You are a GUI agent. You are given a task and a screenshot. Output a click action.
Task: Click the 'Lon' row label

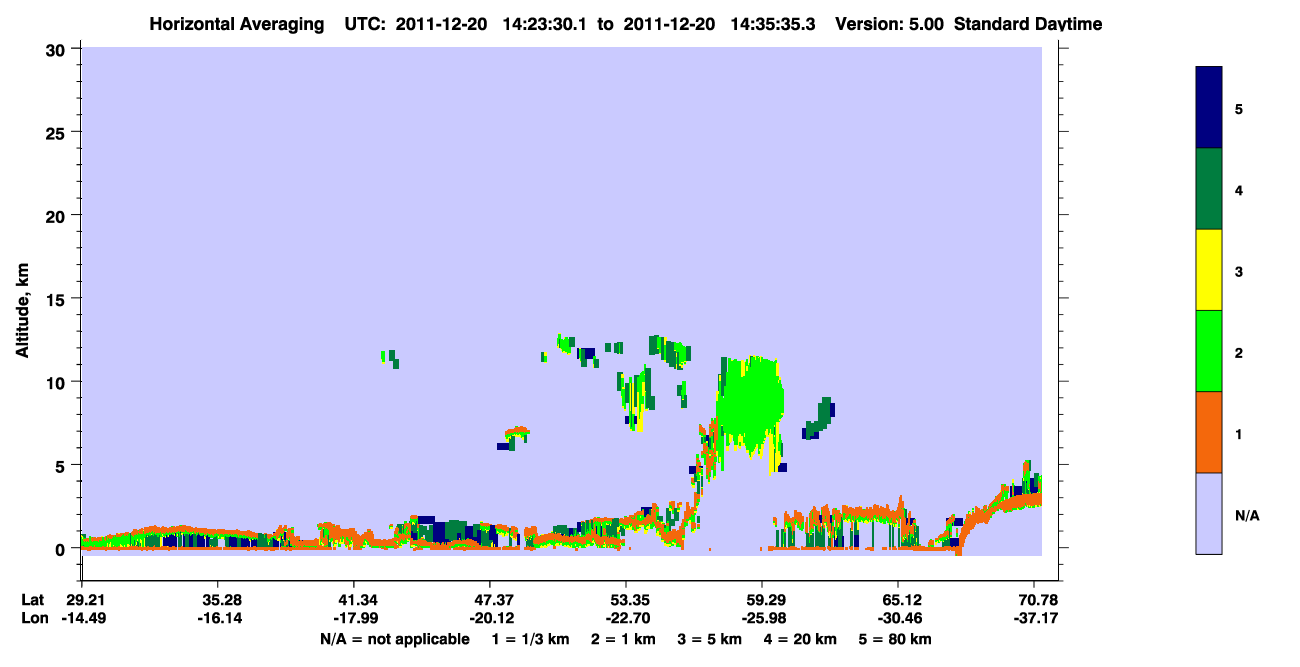pyautogui.click(x=33, y=619)
